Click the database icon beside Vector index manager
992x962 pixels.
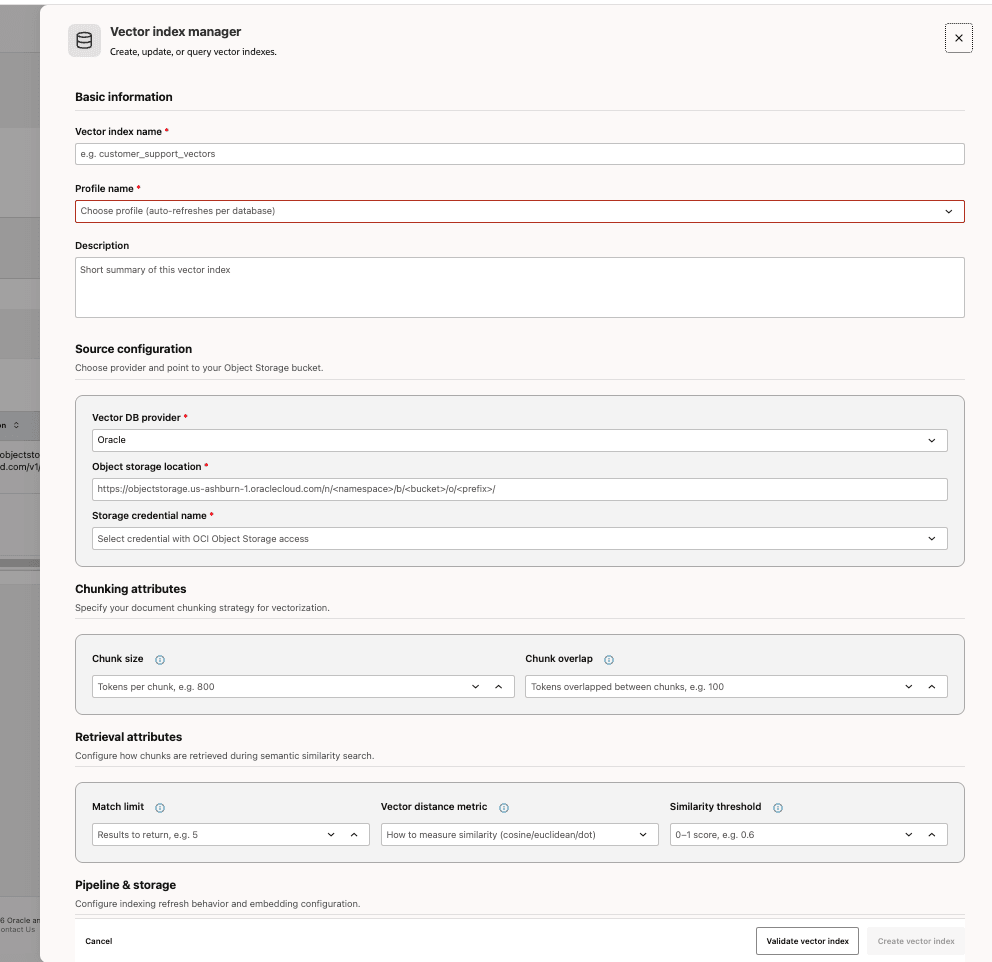[84, 39]
